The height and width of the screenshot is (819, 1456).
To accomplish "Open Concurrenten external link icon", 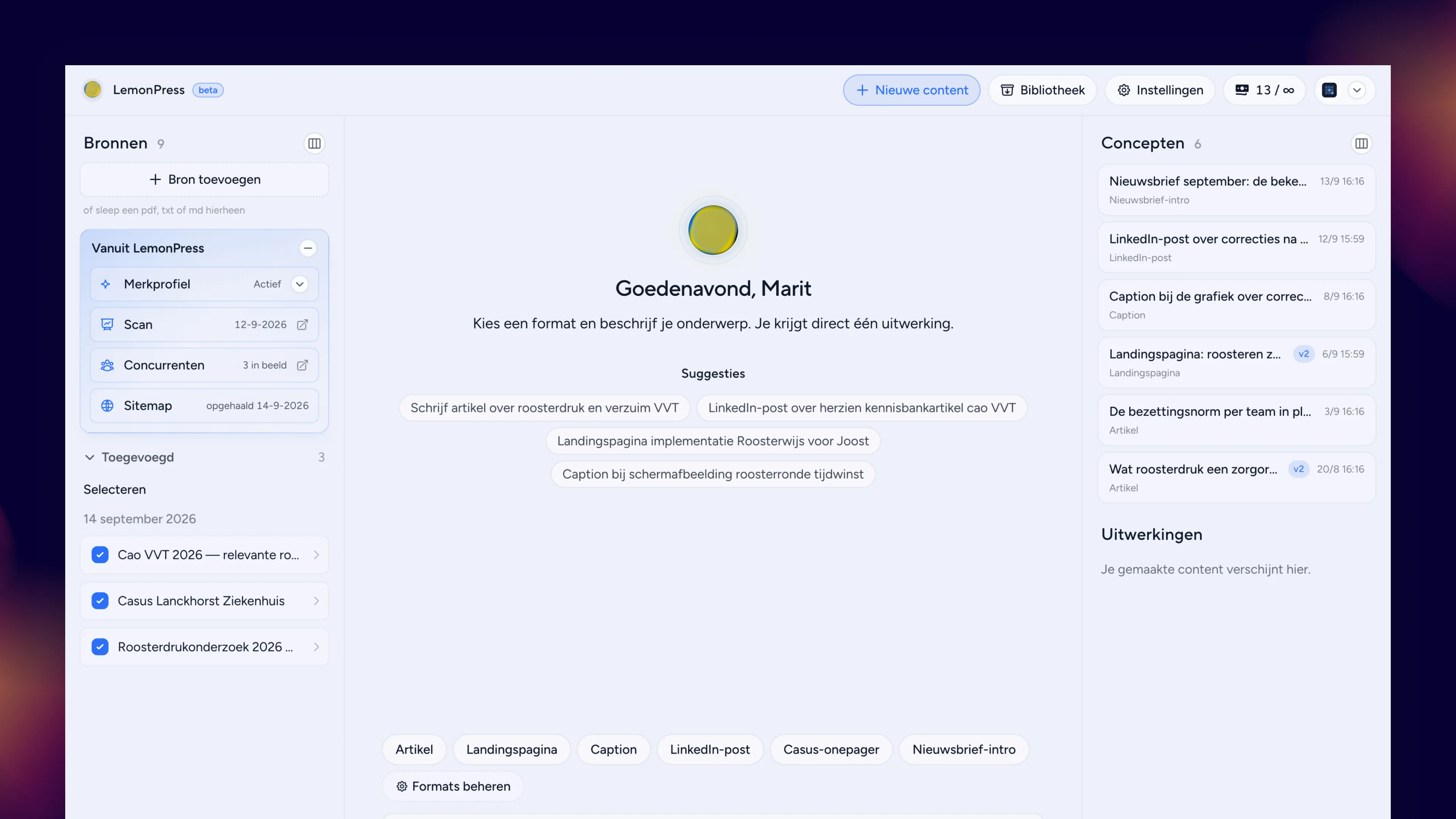I will 303,365.
